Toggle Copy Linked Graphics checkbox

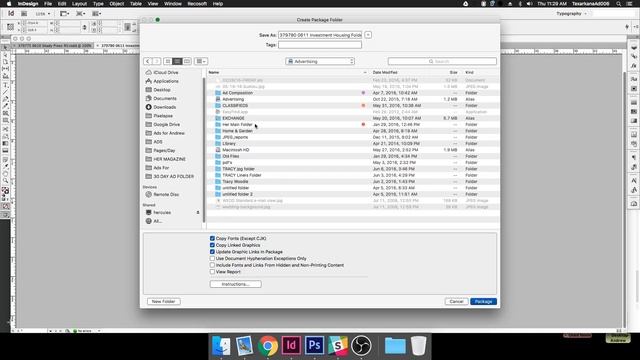[x=212, y=245]
